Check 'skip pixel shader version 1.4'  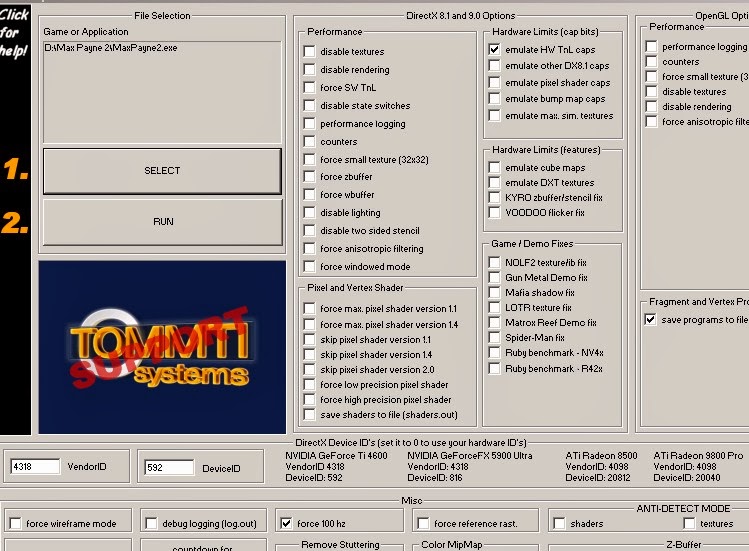310,355
